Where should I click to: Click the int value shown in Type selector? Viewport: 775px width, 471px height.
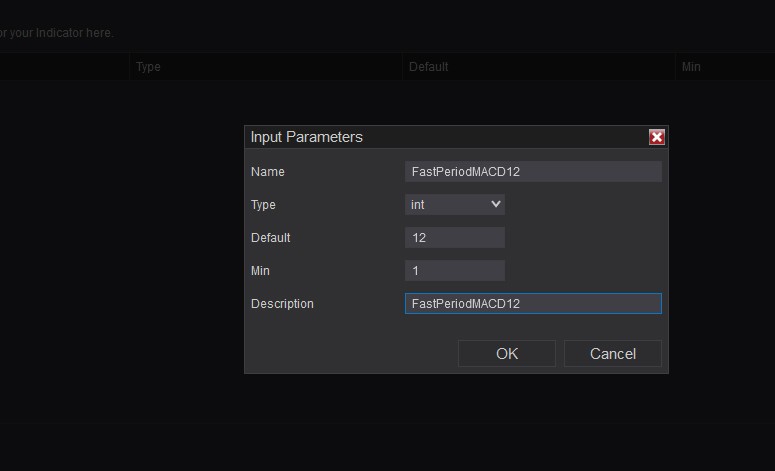click(x=418, y=205)
